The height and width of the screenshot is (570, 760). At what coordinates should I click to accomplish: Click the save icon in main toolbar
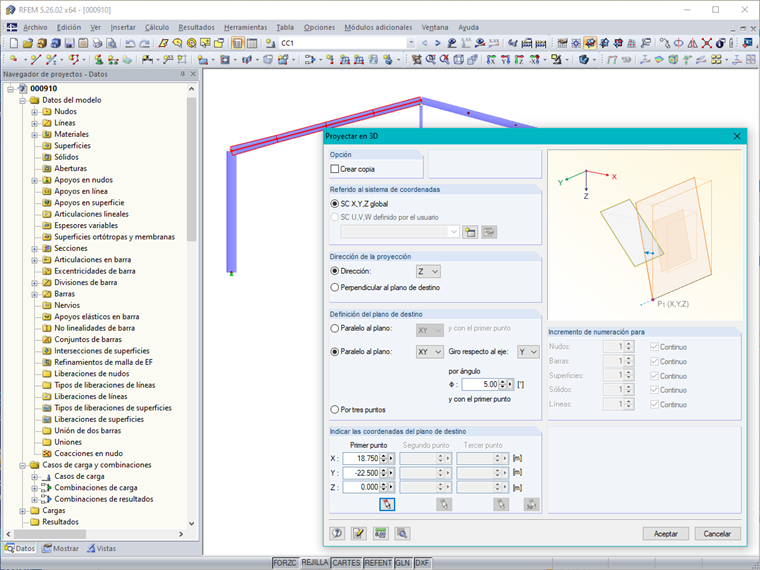click(69, 43)
